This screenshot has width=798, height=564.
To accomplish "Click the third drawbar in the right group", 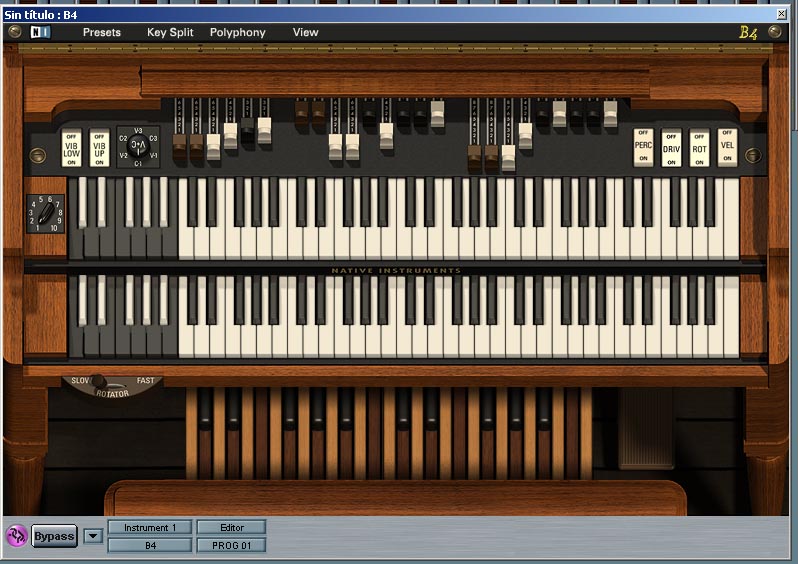I will (x=508, y=158).
